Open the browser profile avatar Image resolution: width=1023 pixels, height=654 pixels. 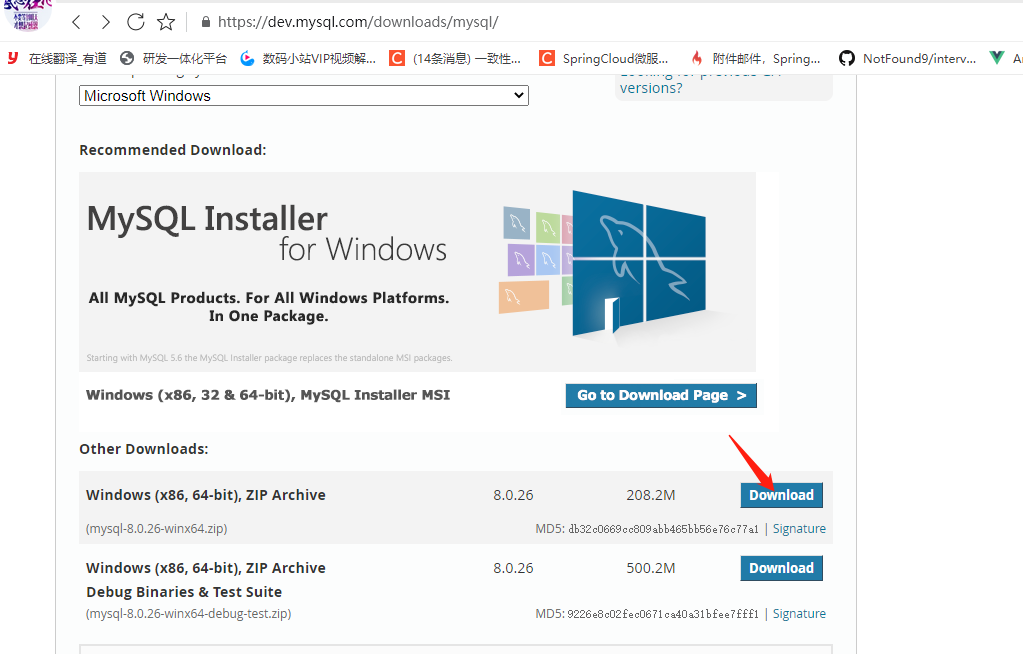click(x=27, y=14)
